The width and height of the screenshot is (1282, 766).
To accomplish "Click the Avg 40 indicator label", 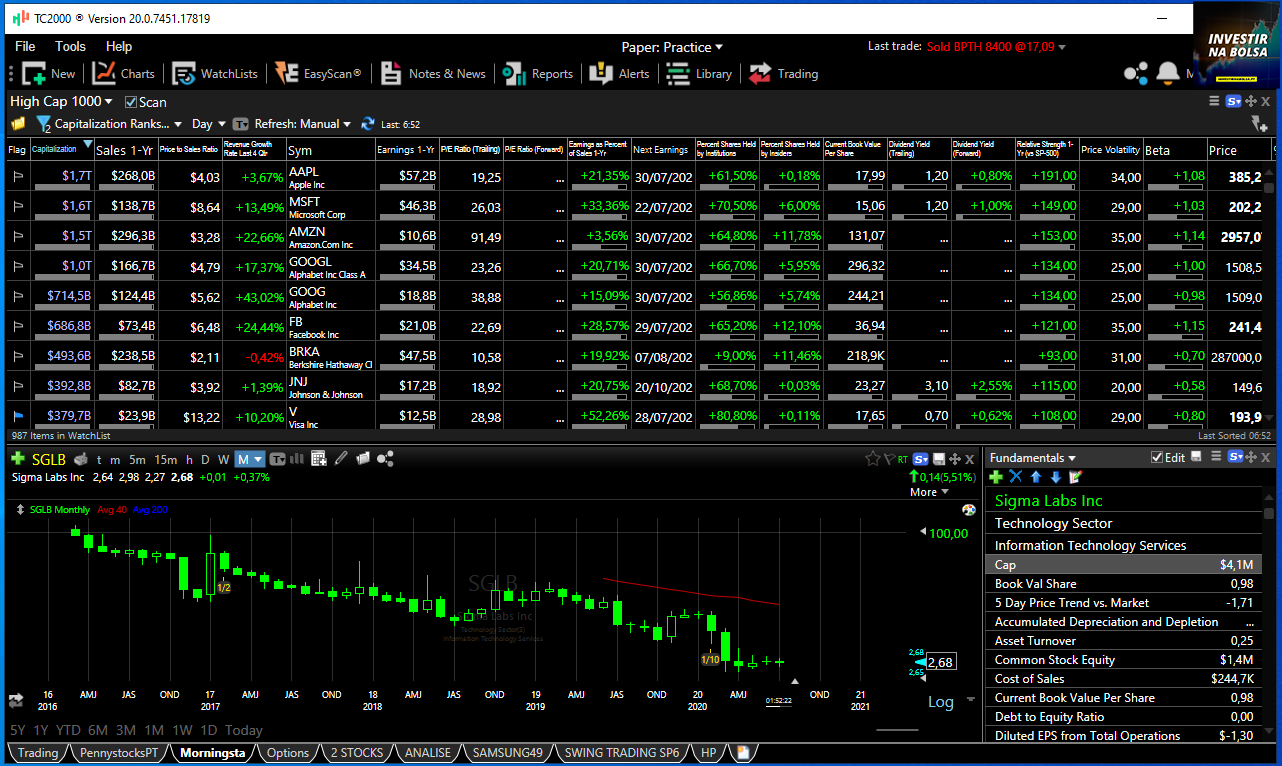I will click(112, 510).
